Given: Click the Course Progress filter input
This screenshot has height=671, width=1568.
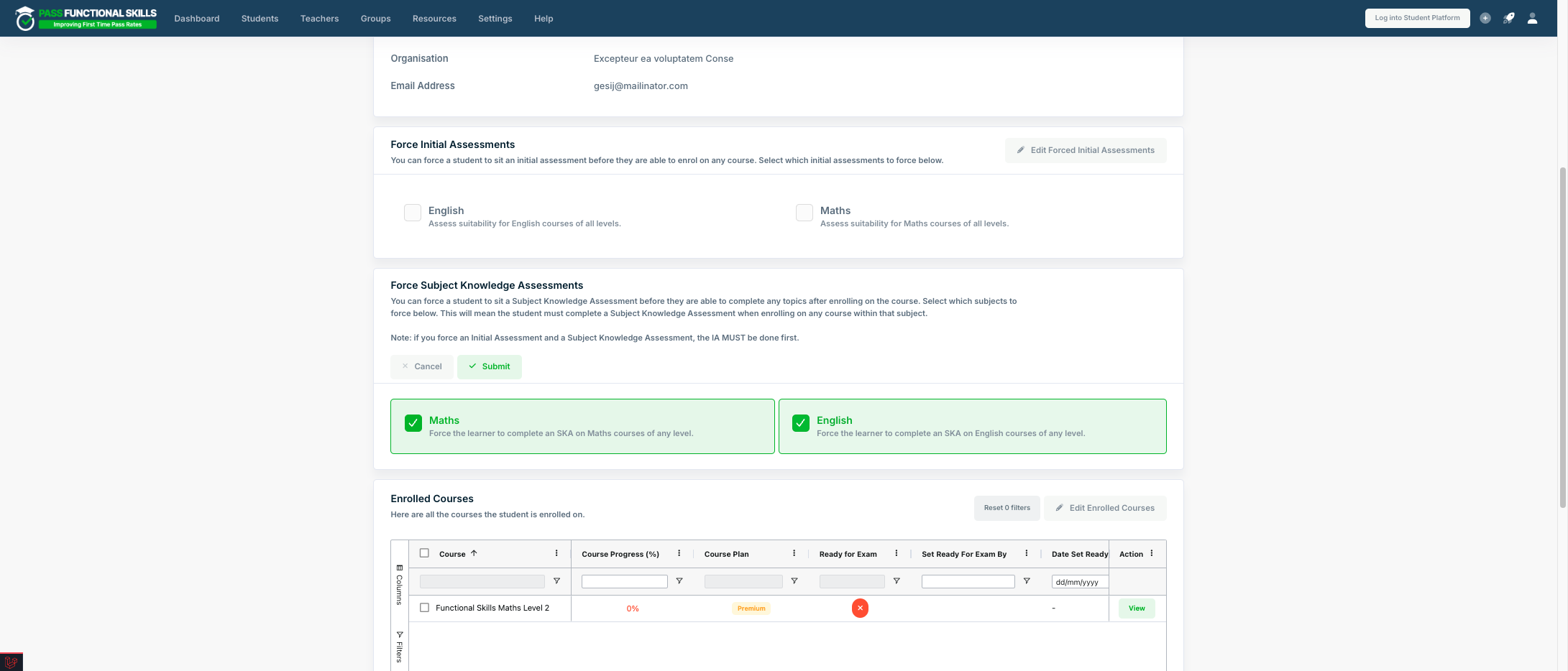Looking at the screenshot, I should click(x=624, y=581).
